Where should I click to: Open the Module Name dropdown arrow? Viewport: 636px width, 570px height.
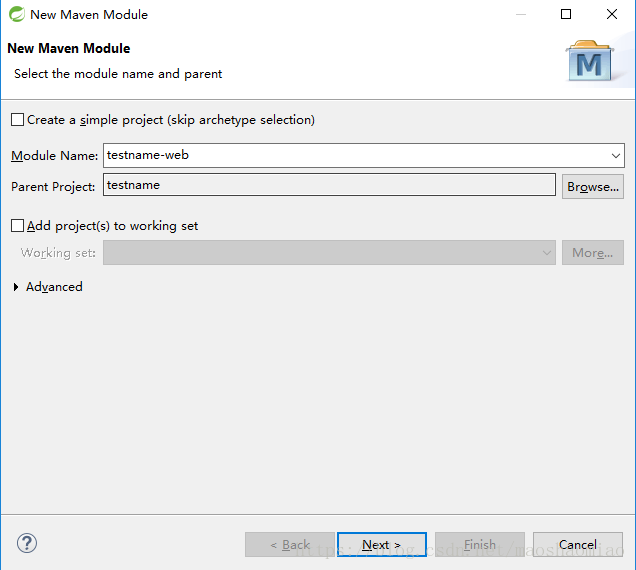coord(616,155)
